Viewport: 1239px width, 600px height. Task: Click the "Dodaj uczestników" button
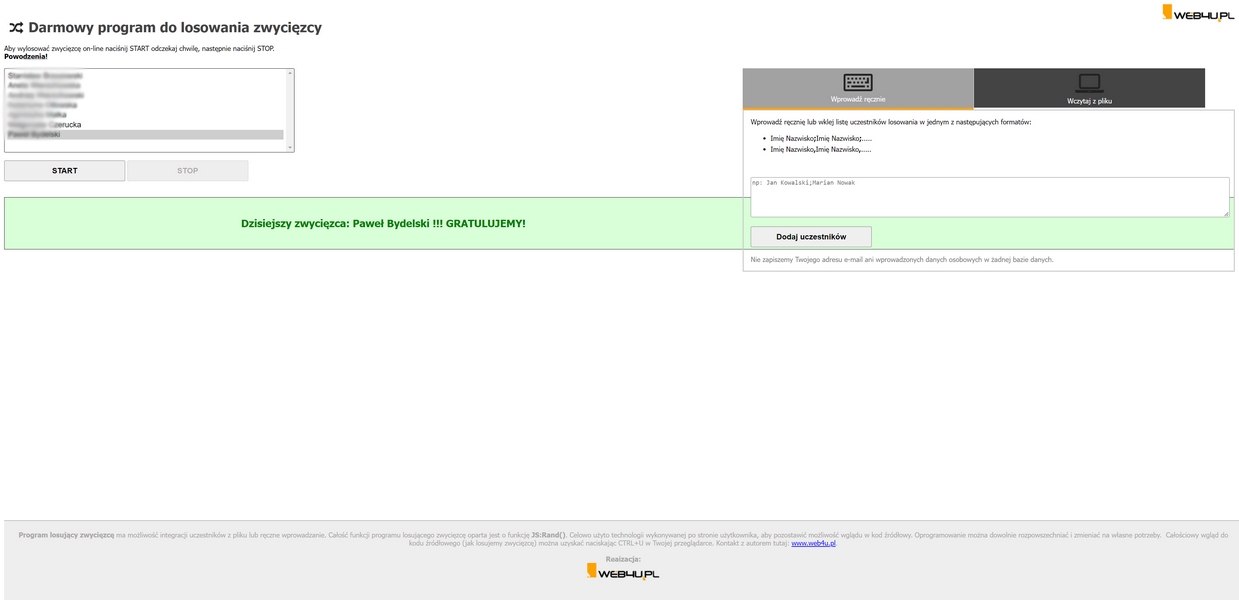(x=811, y=237)
